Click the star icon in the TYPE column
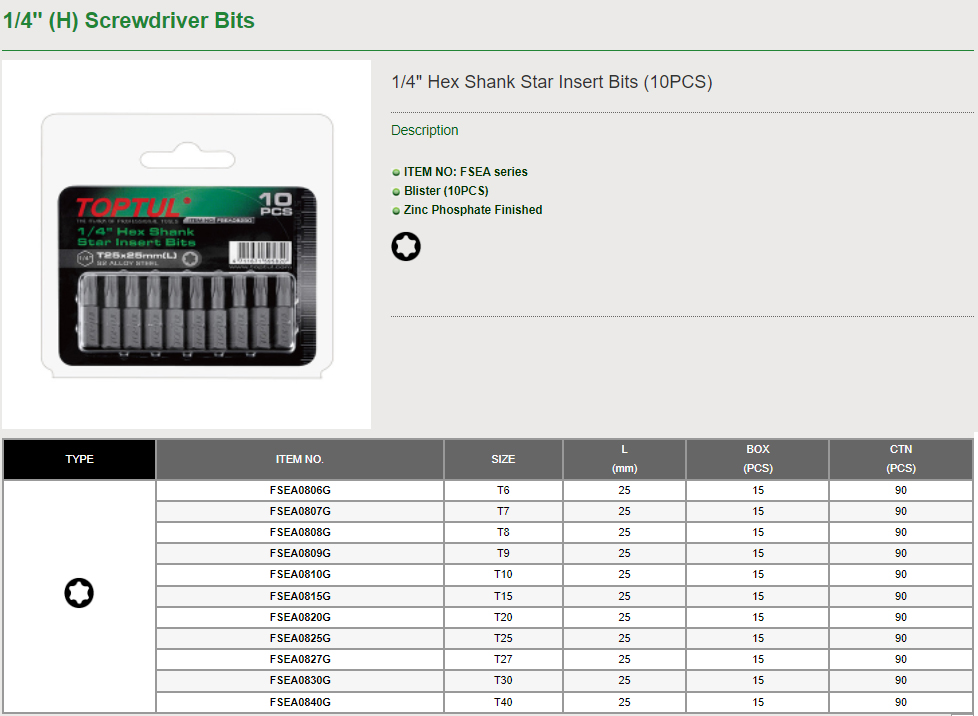The image size is (978, 716). point(79,593)
